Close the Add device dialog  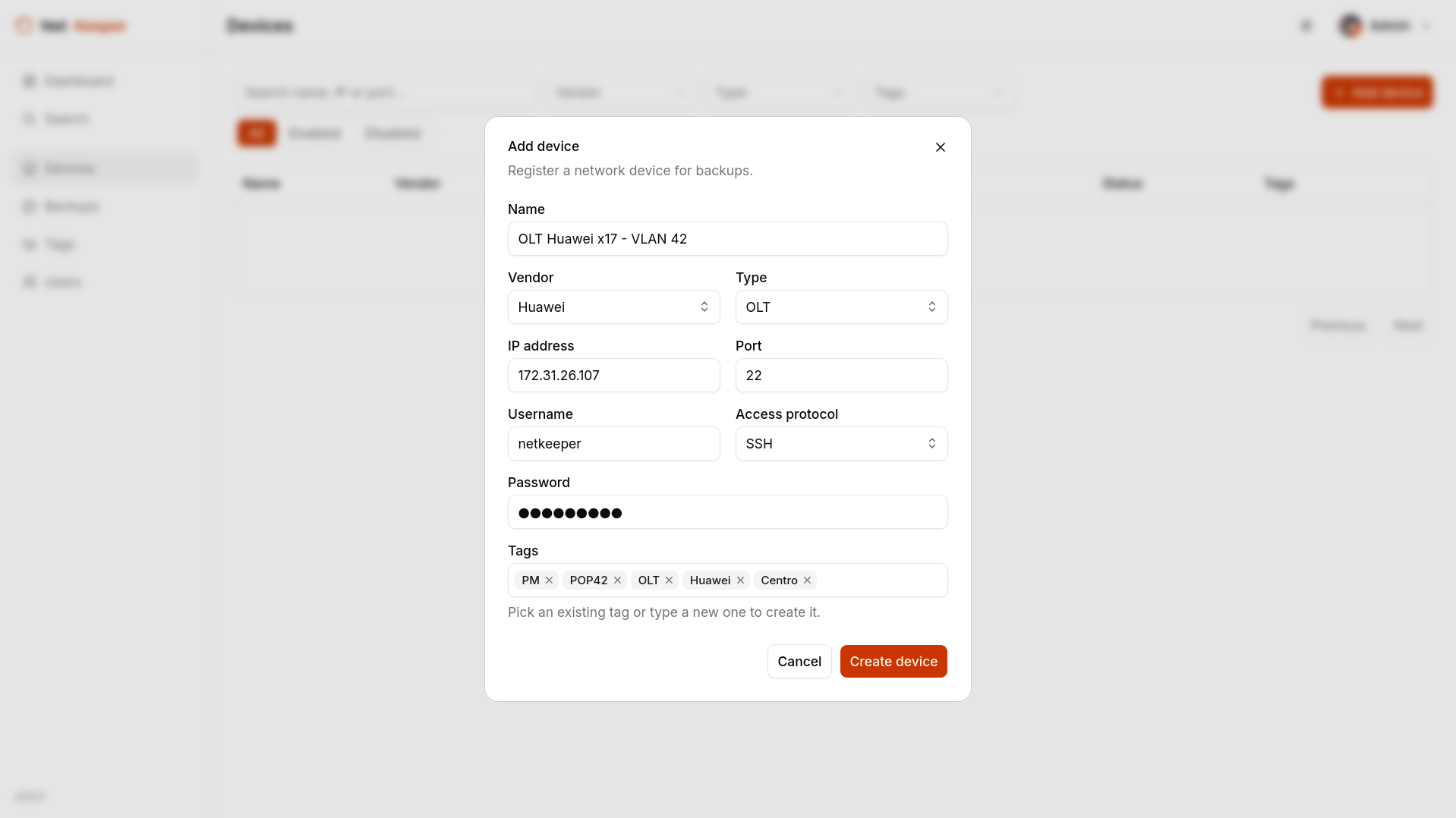coord(941,147)
